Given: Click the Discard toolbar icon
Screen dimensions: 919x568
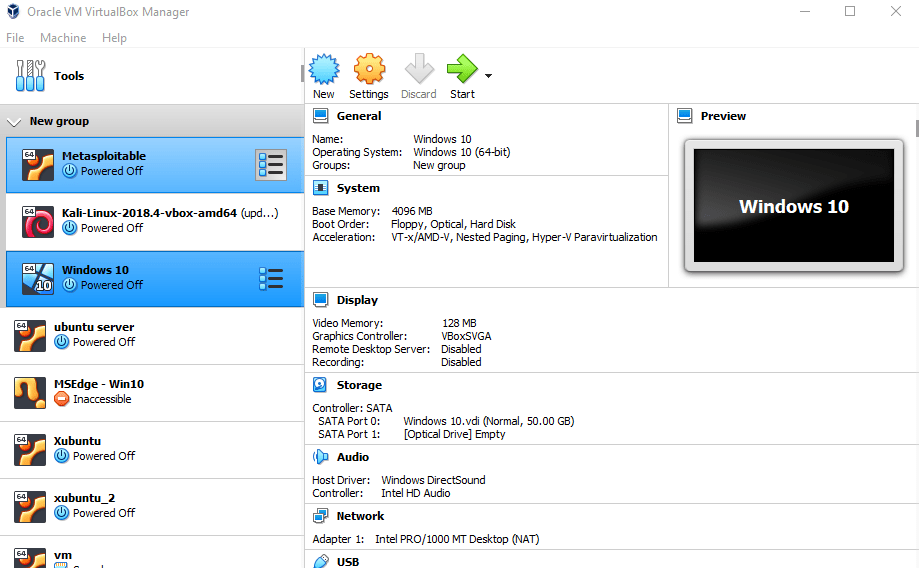Looking at the screenshot, I should point(418,70).
